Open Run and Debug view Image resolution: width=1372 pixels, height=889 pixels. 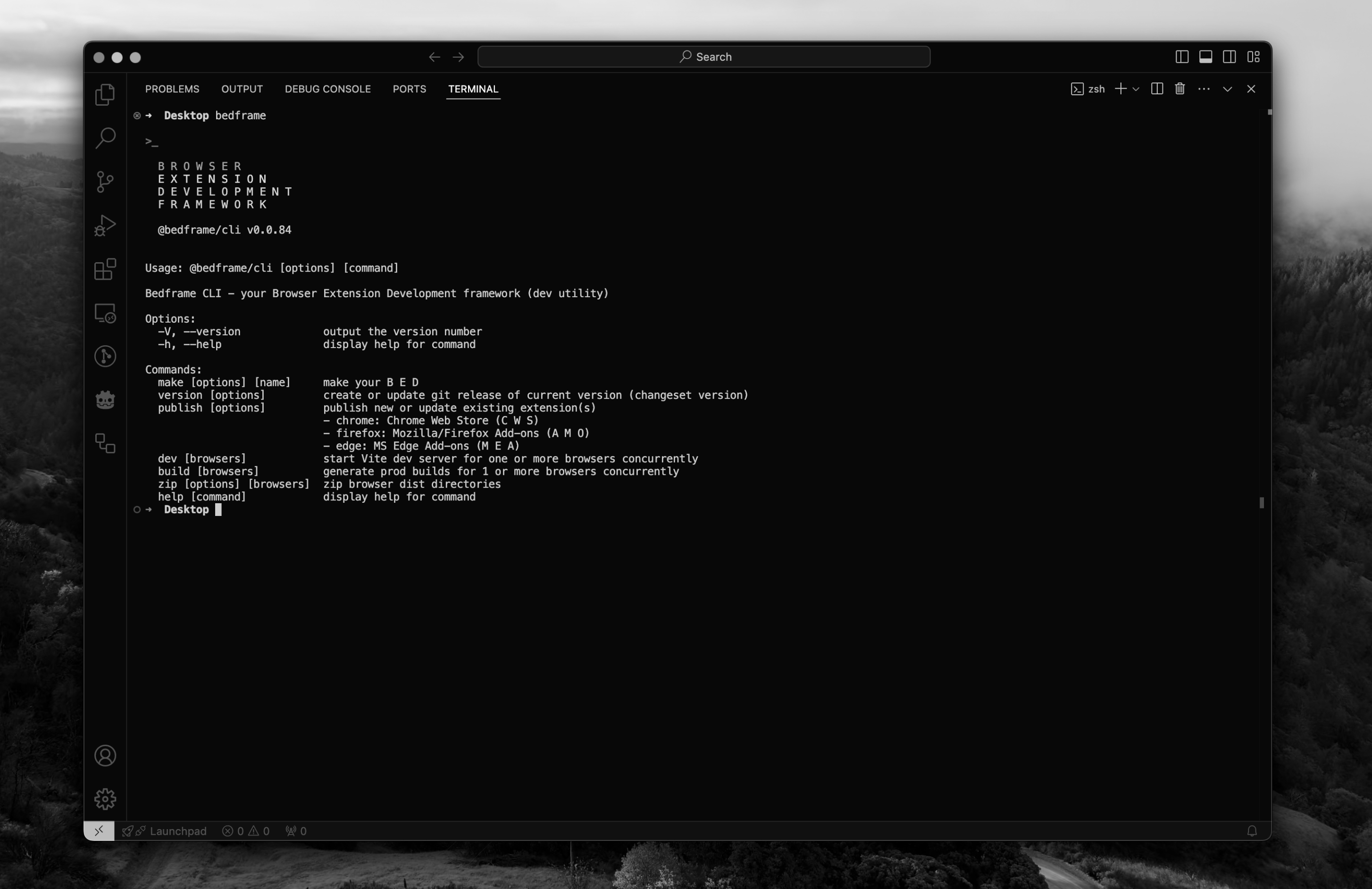pyautogui.click(x=105, y=225)
